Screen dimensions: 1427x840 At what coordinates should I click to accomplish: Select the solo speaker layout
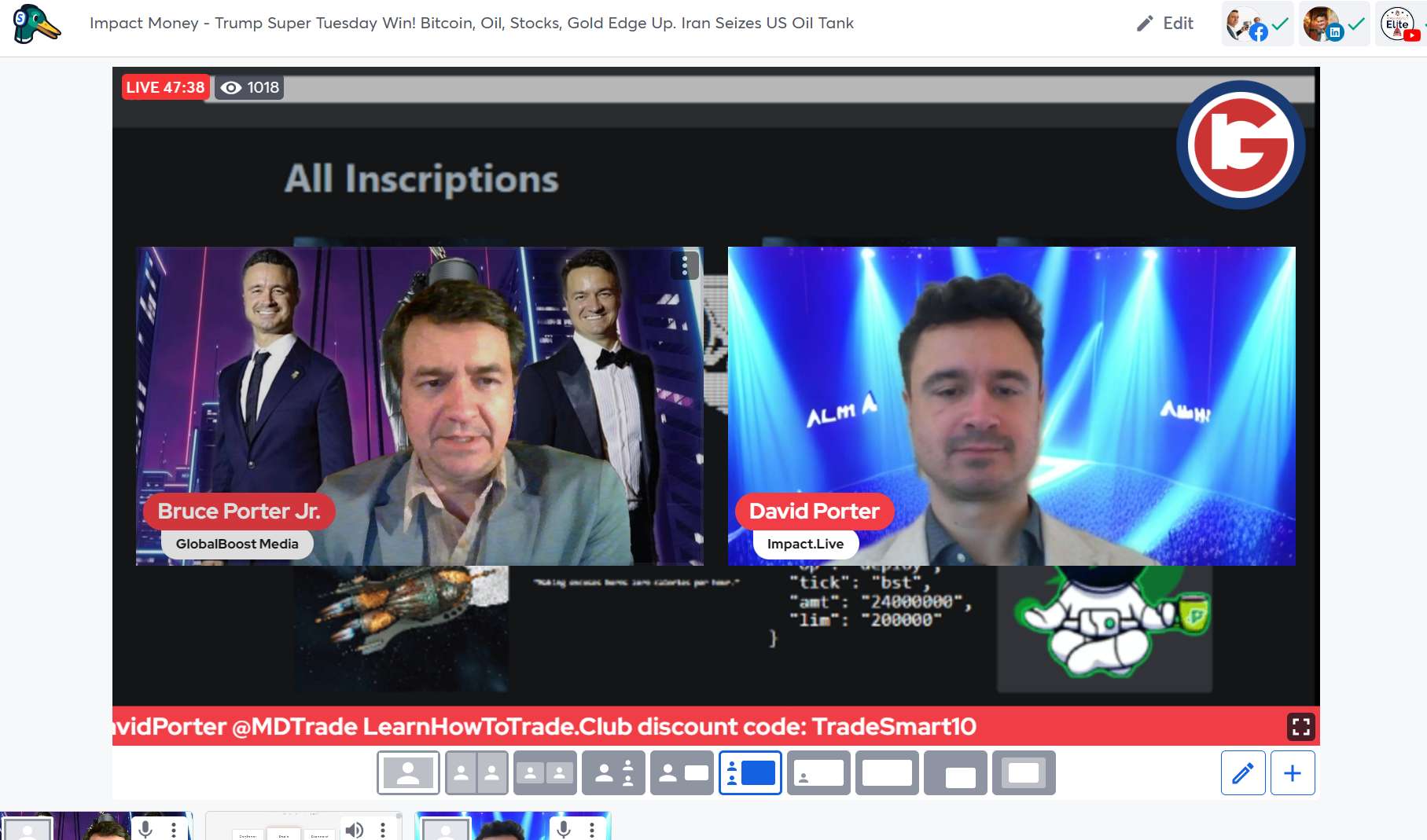(x=408, y=773)
